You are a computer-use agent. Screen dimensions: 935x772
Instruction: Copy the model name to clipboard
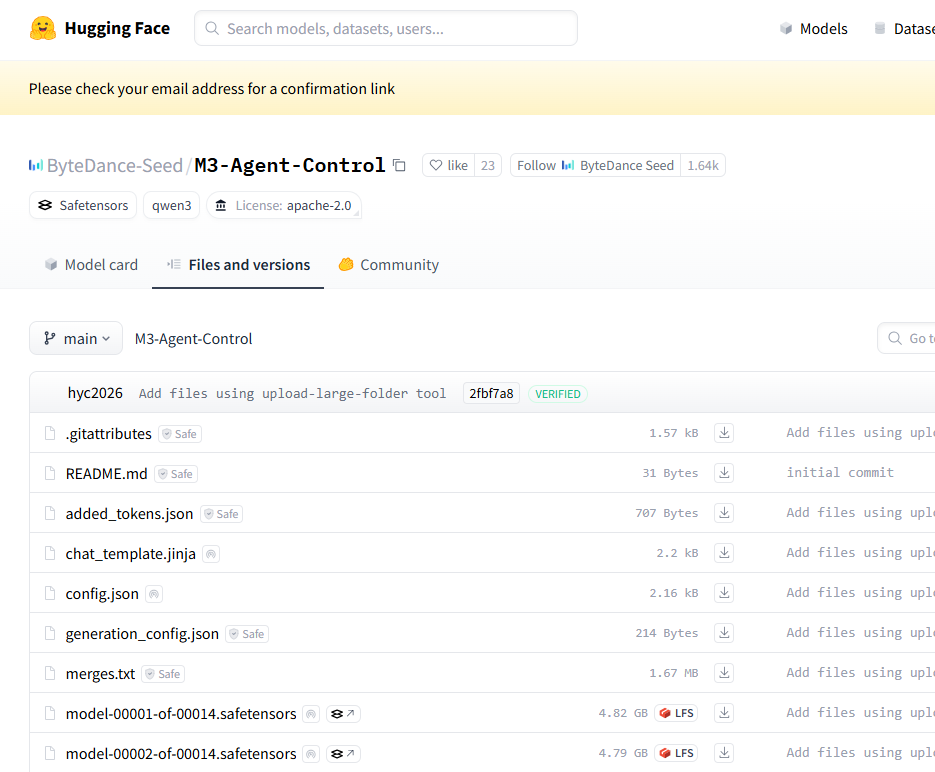[x=400, y=166]
